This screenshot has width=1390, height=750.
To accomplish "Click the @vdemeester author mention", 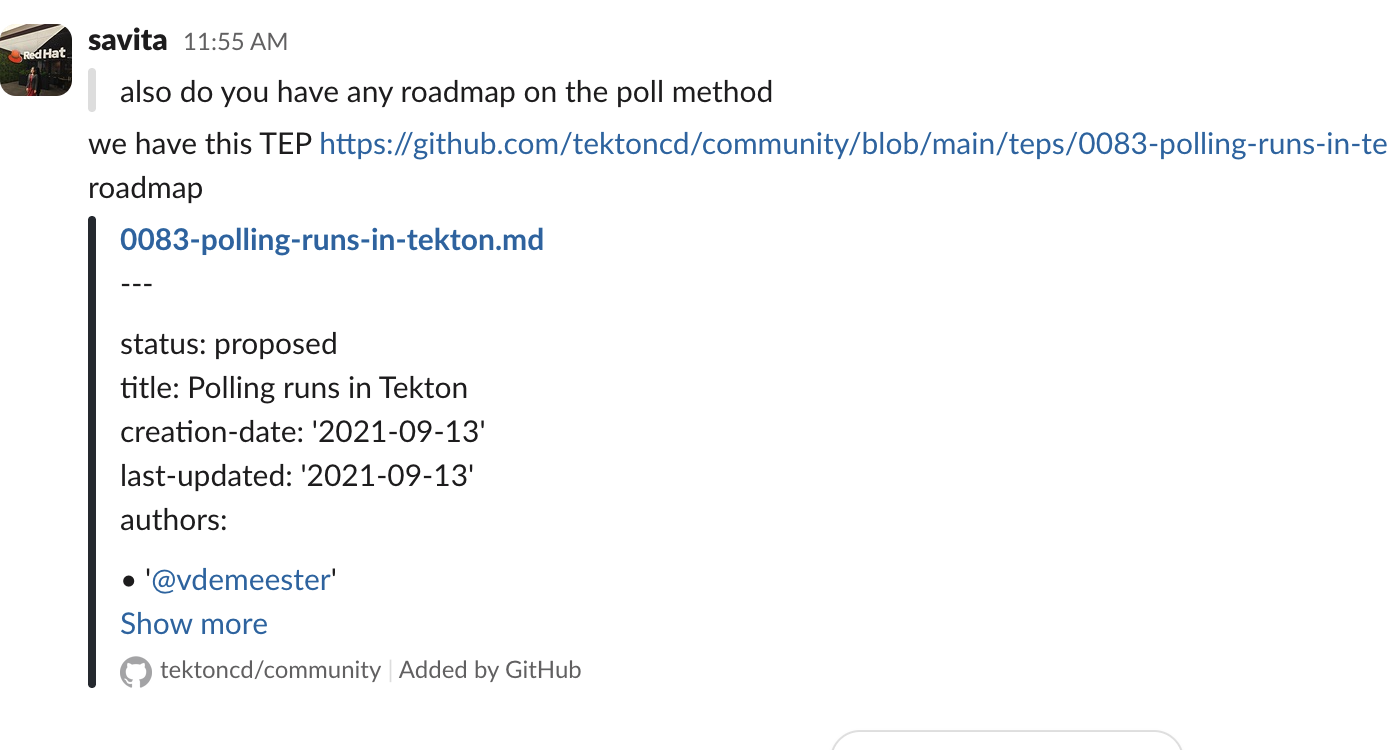I will 240,580.
